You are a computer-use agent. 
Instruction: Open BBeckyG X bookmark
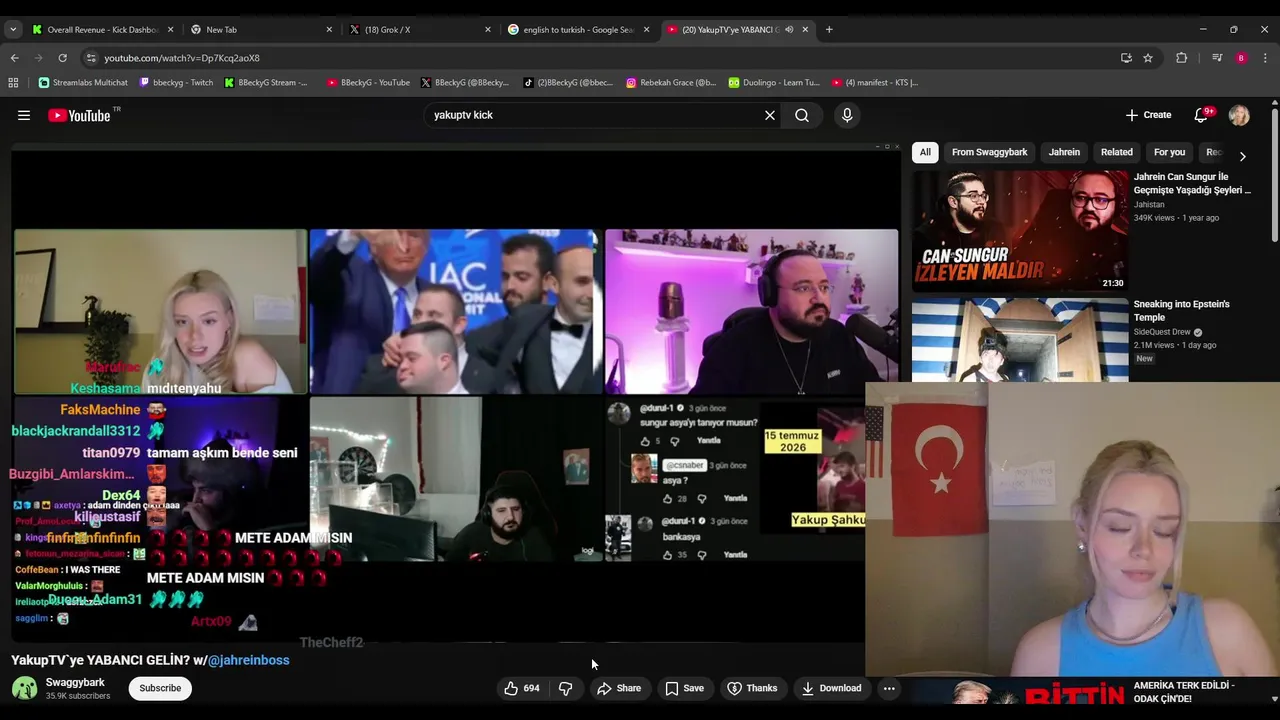click(465, 83)
